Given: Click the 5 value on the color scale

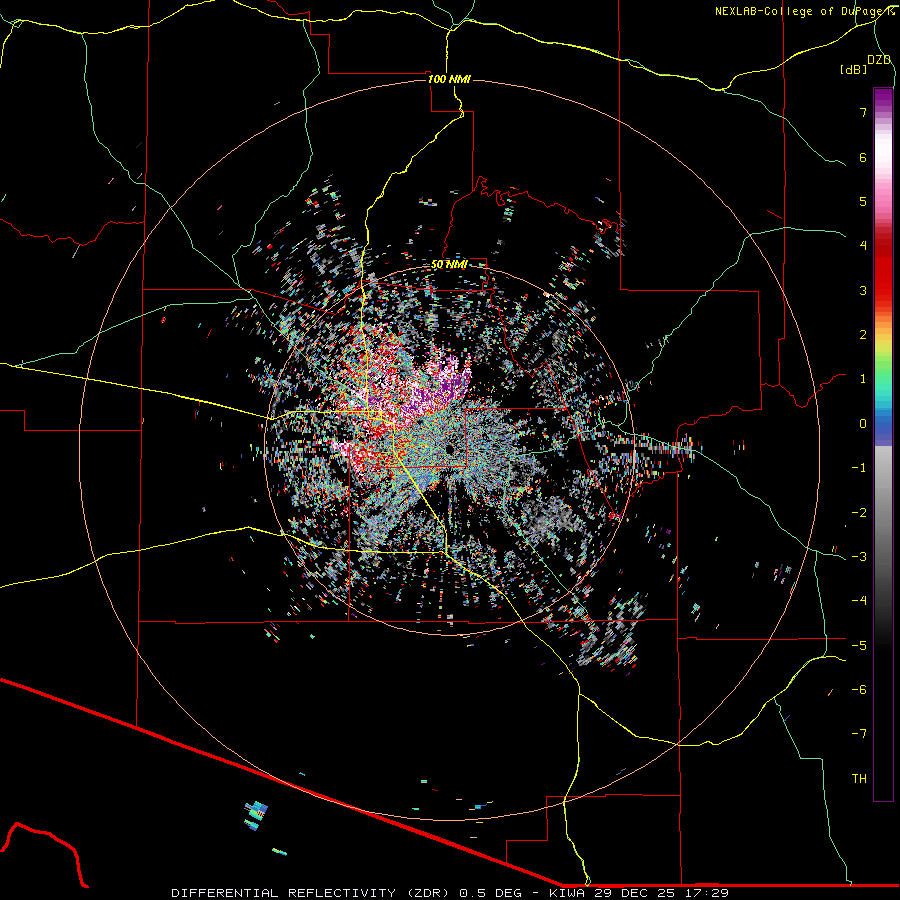Looking at the screenshot, I should click(x=863, y=201).
